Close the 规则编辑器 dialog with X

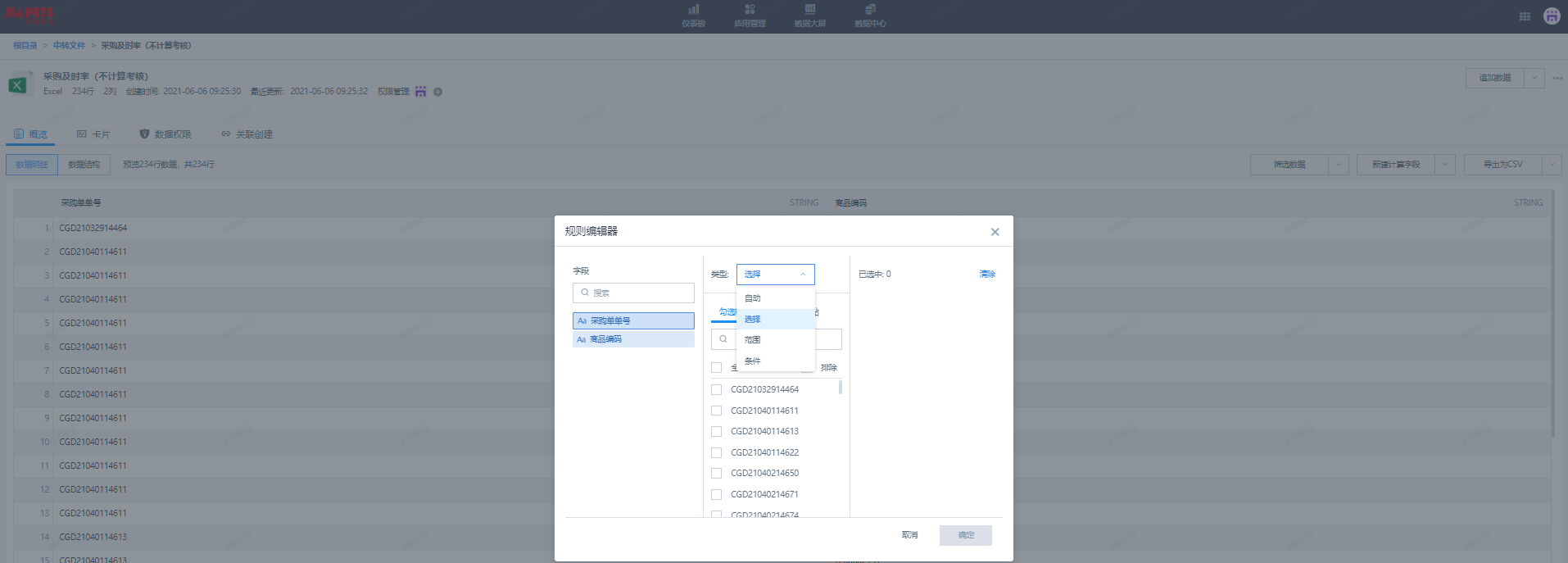click(995, 232)
